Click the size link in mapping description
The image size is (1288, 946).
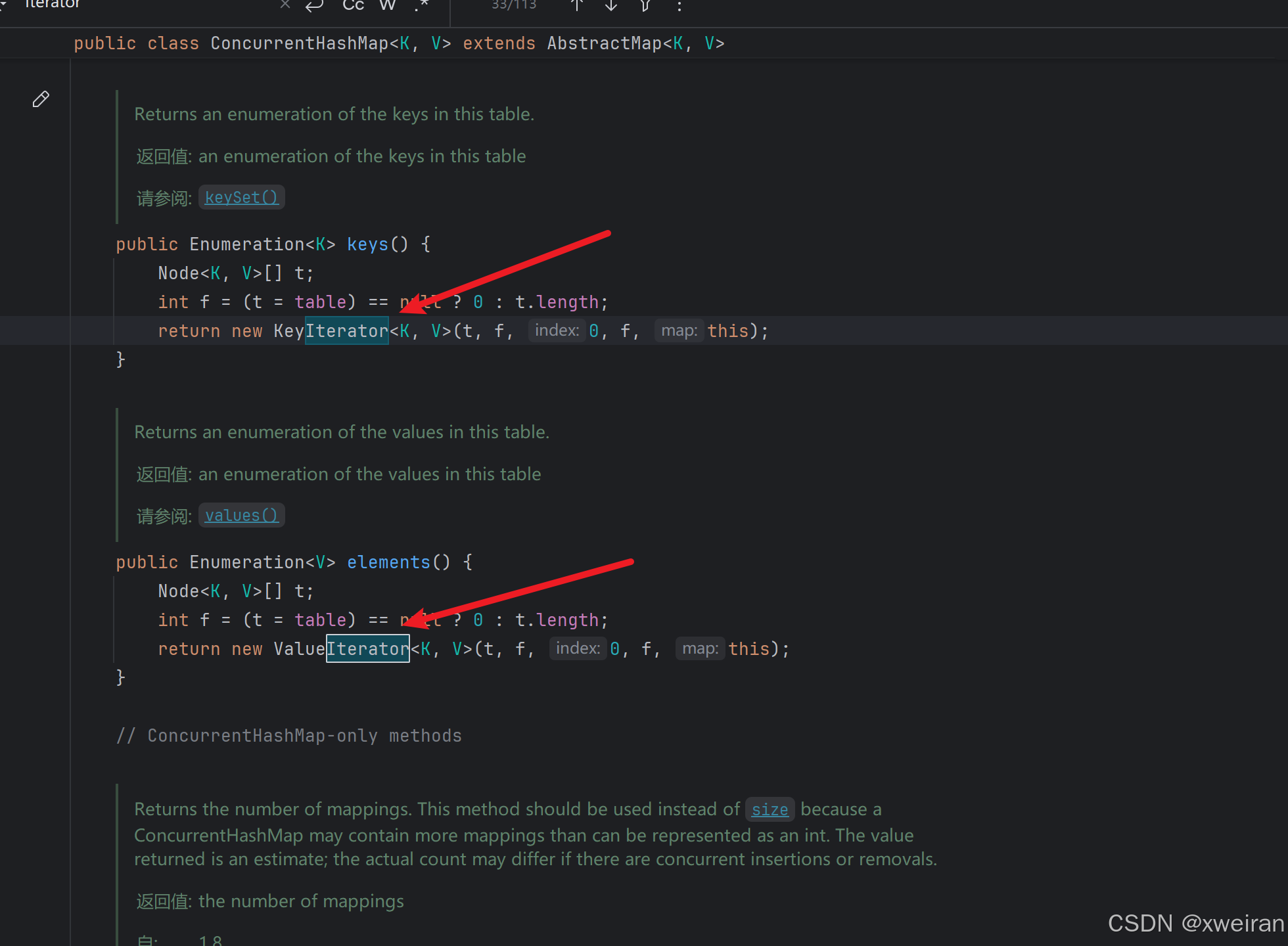point(770,809)
